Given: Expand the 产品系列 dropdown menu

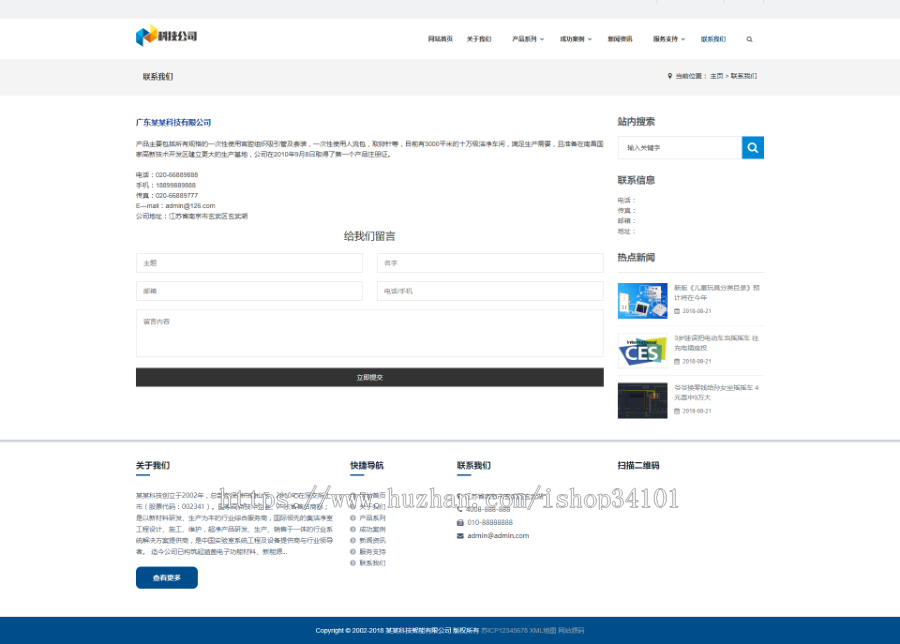Looking at the screenshot, I should (527, 39).
